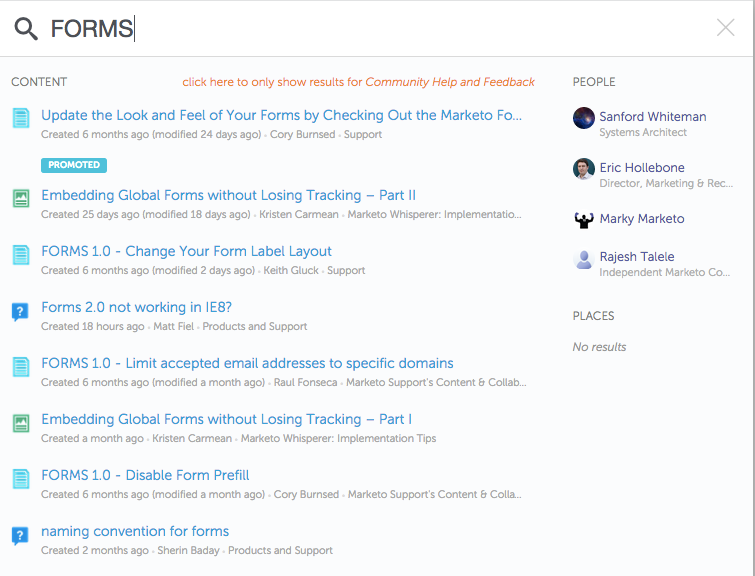Open 'Embedding Global Forms – Part II' result
The height and width of the screenshot is (576, 755).
pyautogui.click(x=228, y=195)
